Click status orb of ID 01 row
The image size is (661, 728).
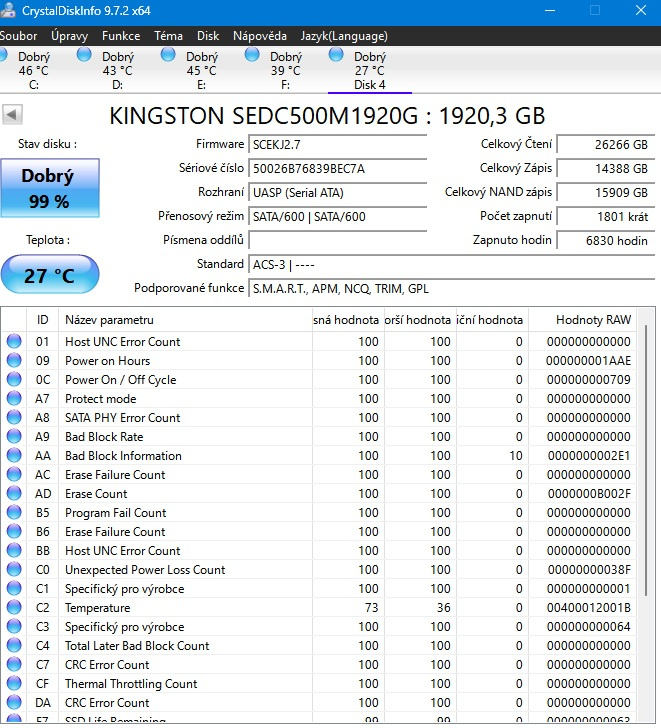[x=14, y=341]
